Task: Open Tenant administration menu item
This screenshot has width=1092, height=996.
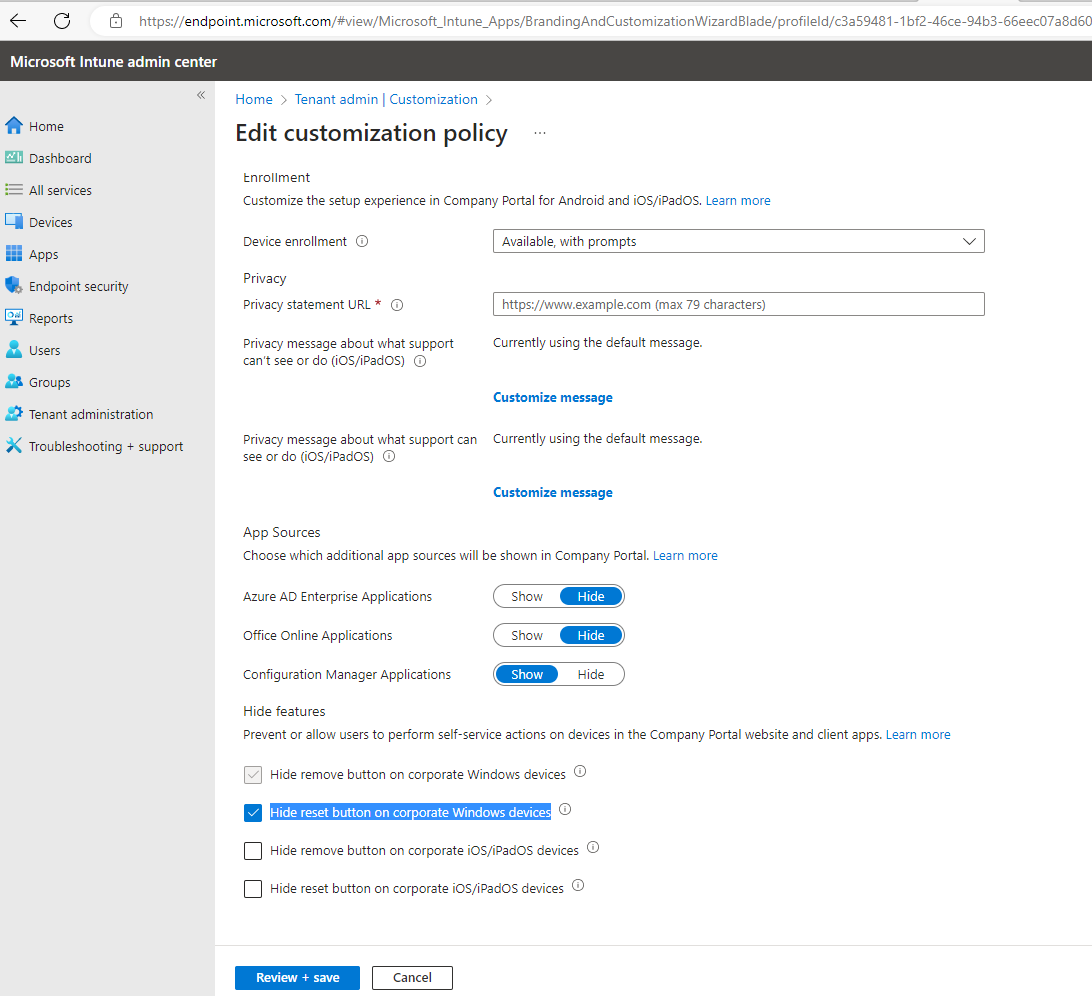Action: pos(91,414)
